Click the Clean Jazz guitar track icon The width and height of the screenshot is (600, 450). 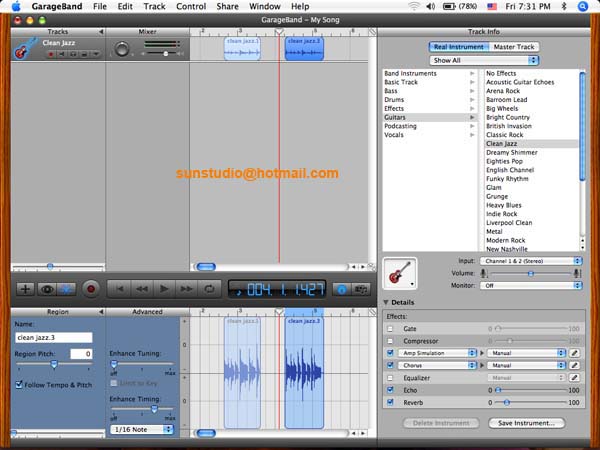pyautogui.click(x=26, y=49)
